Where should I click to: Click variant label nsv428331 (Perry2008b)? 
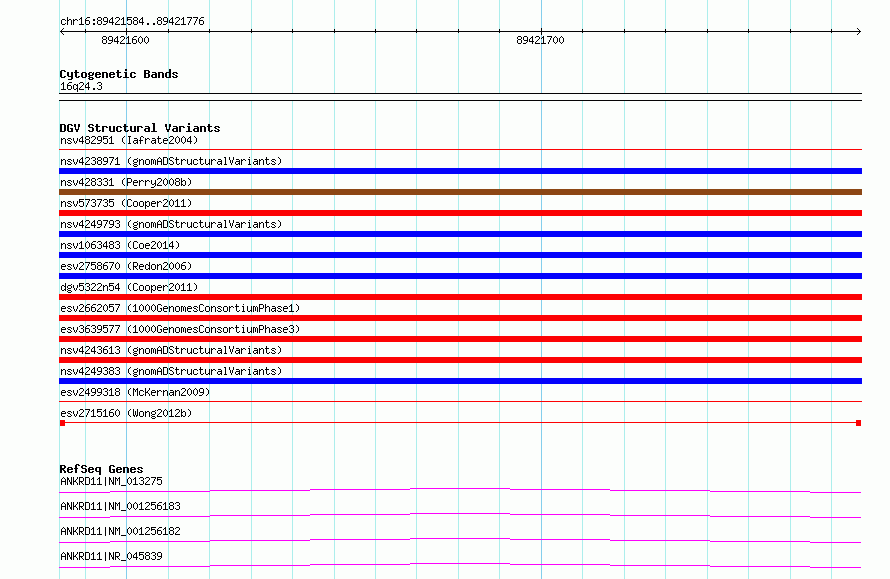[126, 182]
